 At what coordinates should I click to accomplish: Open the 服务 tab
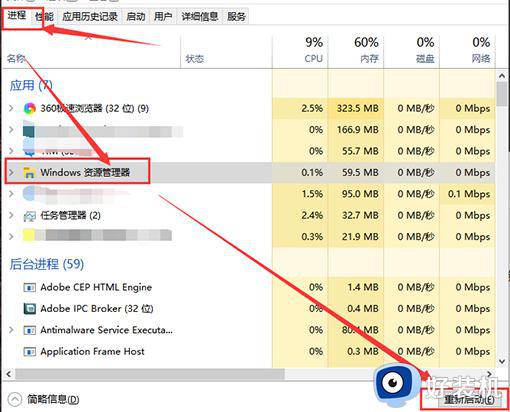tap(236, 16)
